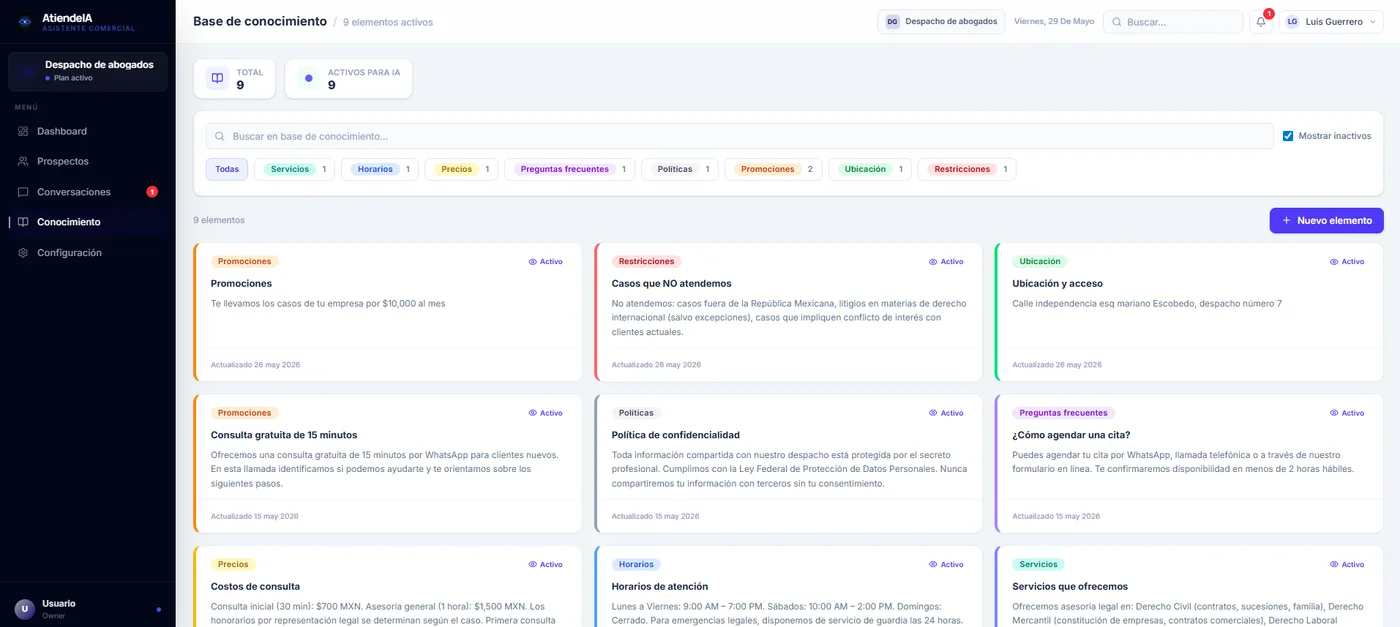Click the Horarios tag on the Horarios de atención card
Image resolution: width=1400 pixels, height=627 pixels.
pos(637,564)
